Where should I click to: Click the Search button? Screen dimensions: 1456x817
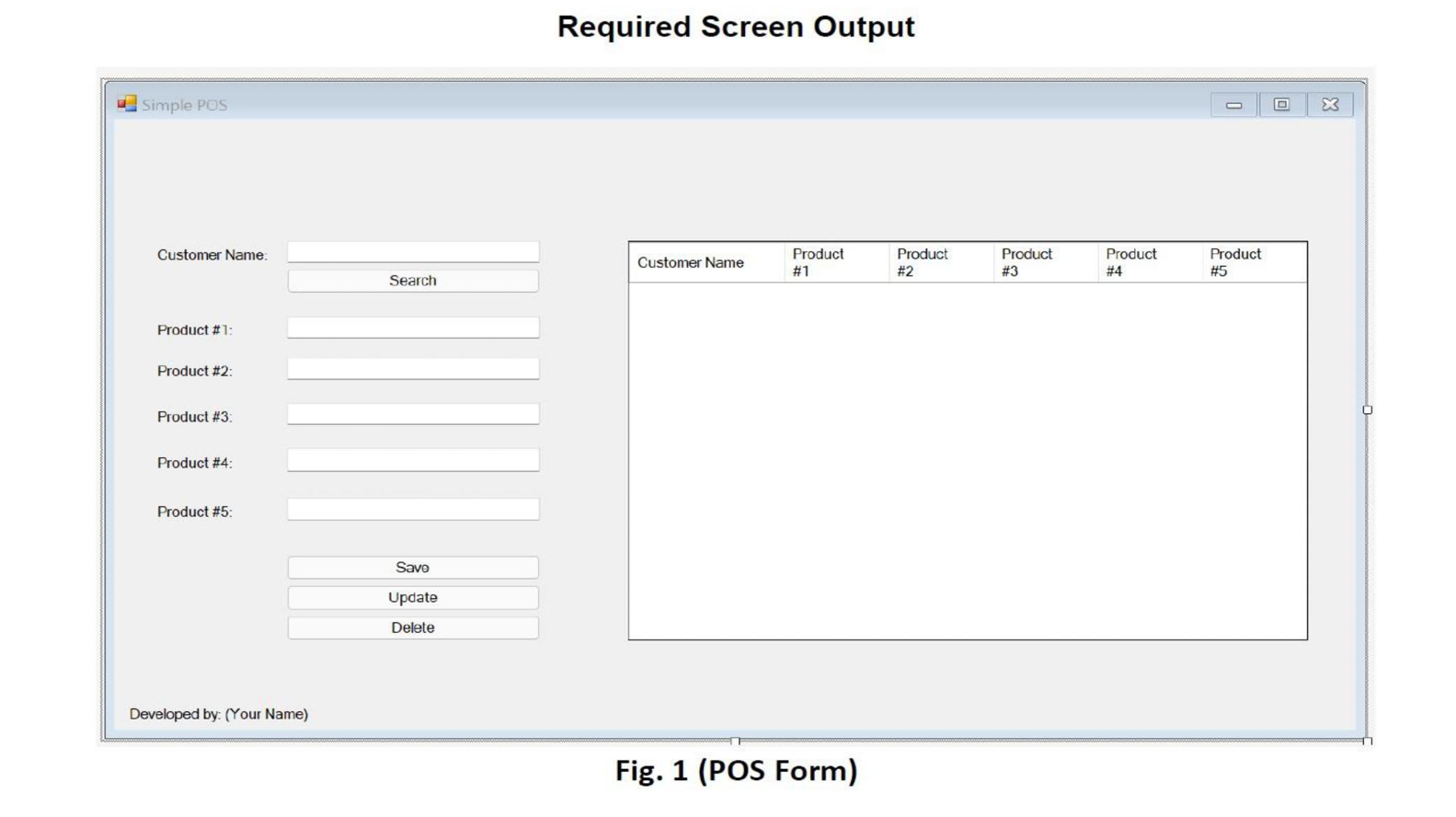[413, 281]
